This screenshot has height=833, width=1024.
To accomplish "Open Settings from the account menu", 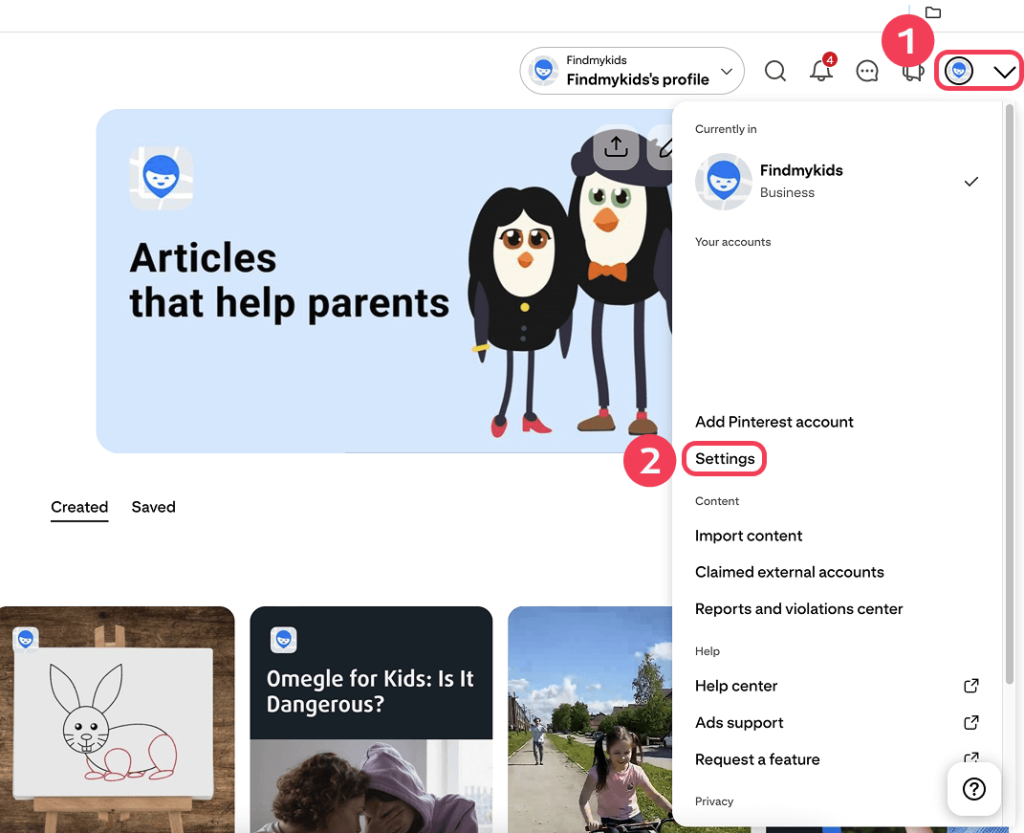I will click(724, 458).
